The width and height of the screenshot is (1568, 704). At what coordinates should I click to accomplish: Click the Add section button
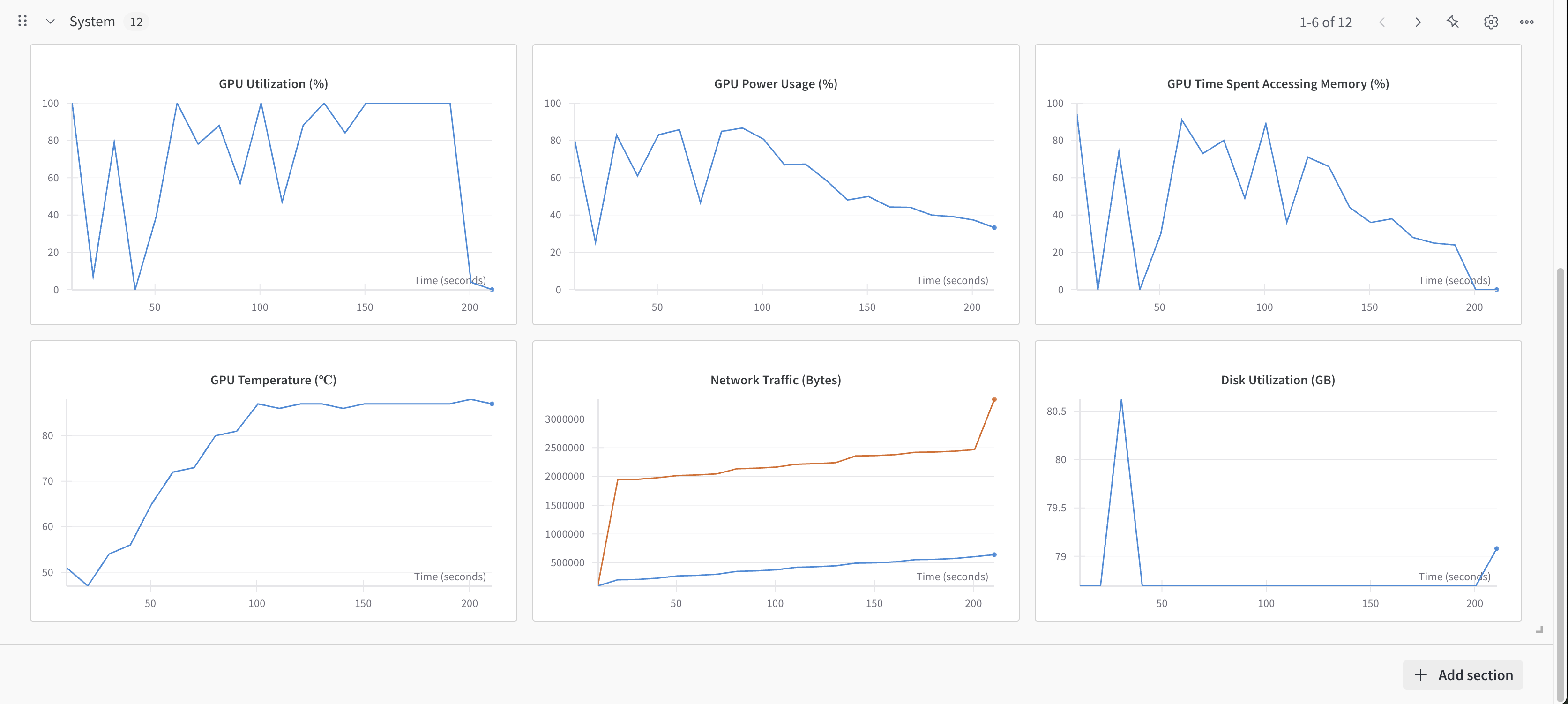(x=1463, y=675)
